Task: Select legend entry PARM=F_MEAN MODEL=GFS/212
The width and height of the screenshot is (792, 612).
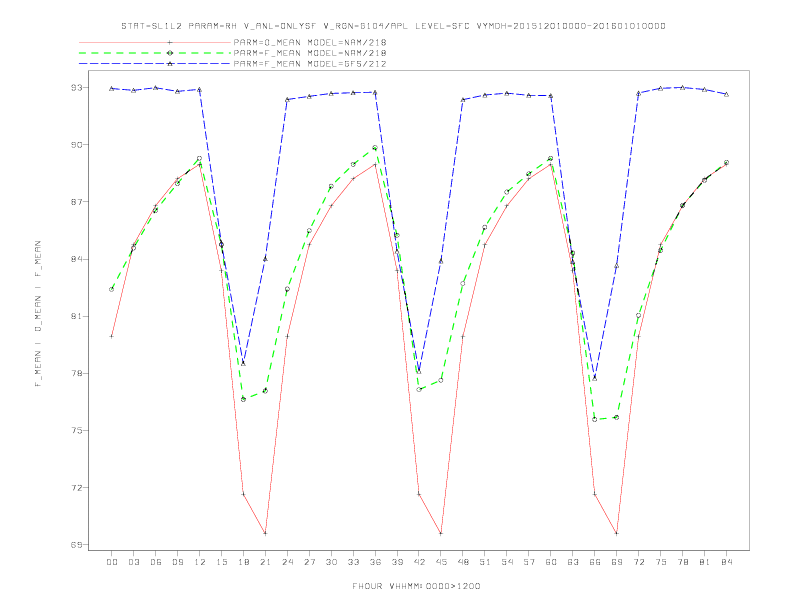Action: click(310, 64)
